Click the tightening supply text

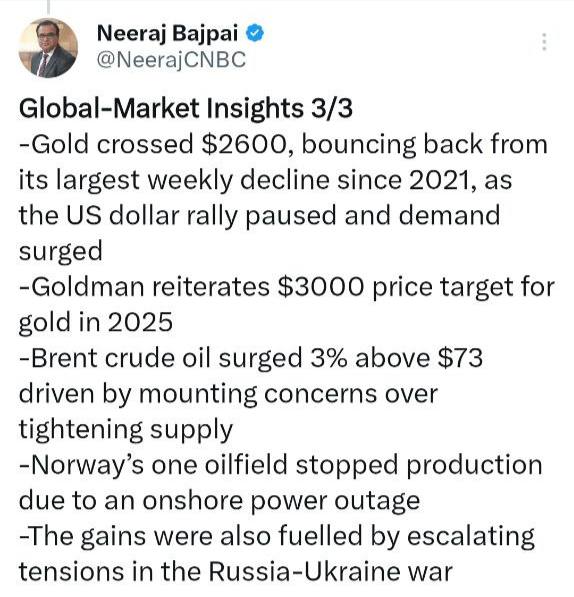click(126, 429)
